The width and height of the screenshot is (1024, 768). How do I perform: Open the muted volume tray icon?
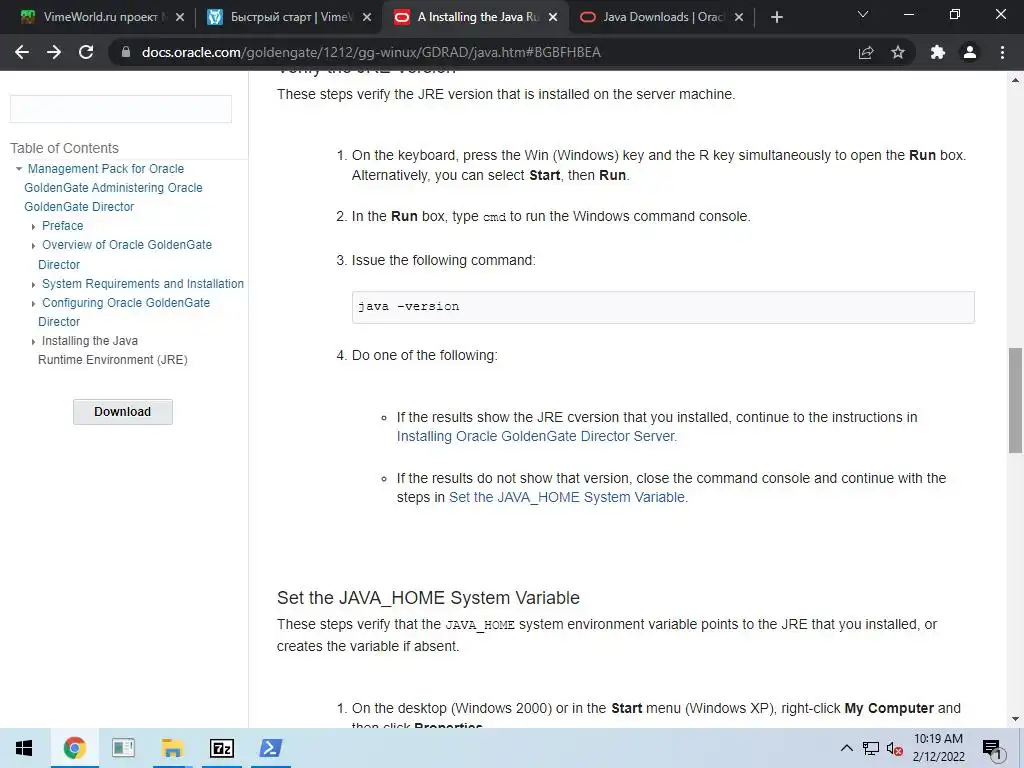[894, 748]
